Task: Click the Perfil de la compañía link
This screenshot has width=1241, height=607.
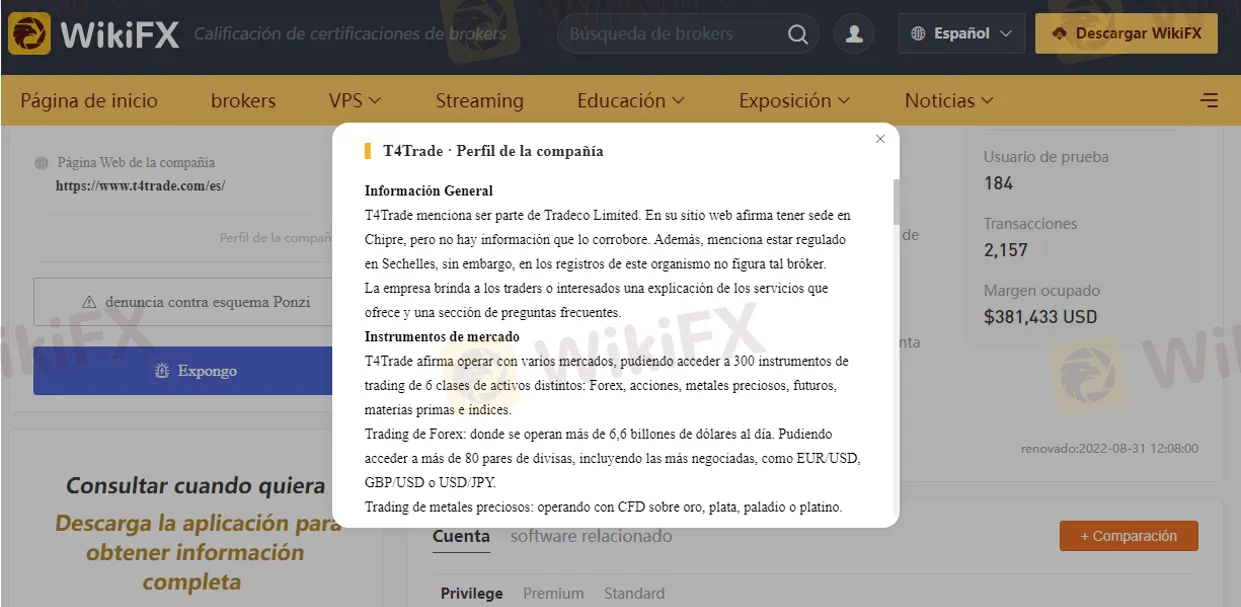Action: tap(276, 238)
